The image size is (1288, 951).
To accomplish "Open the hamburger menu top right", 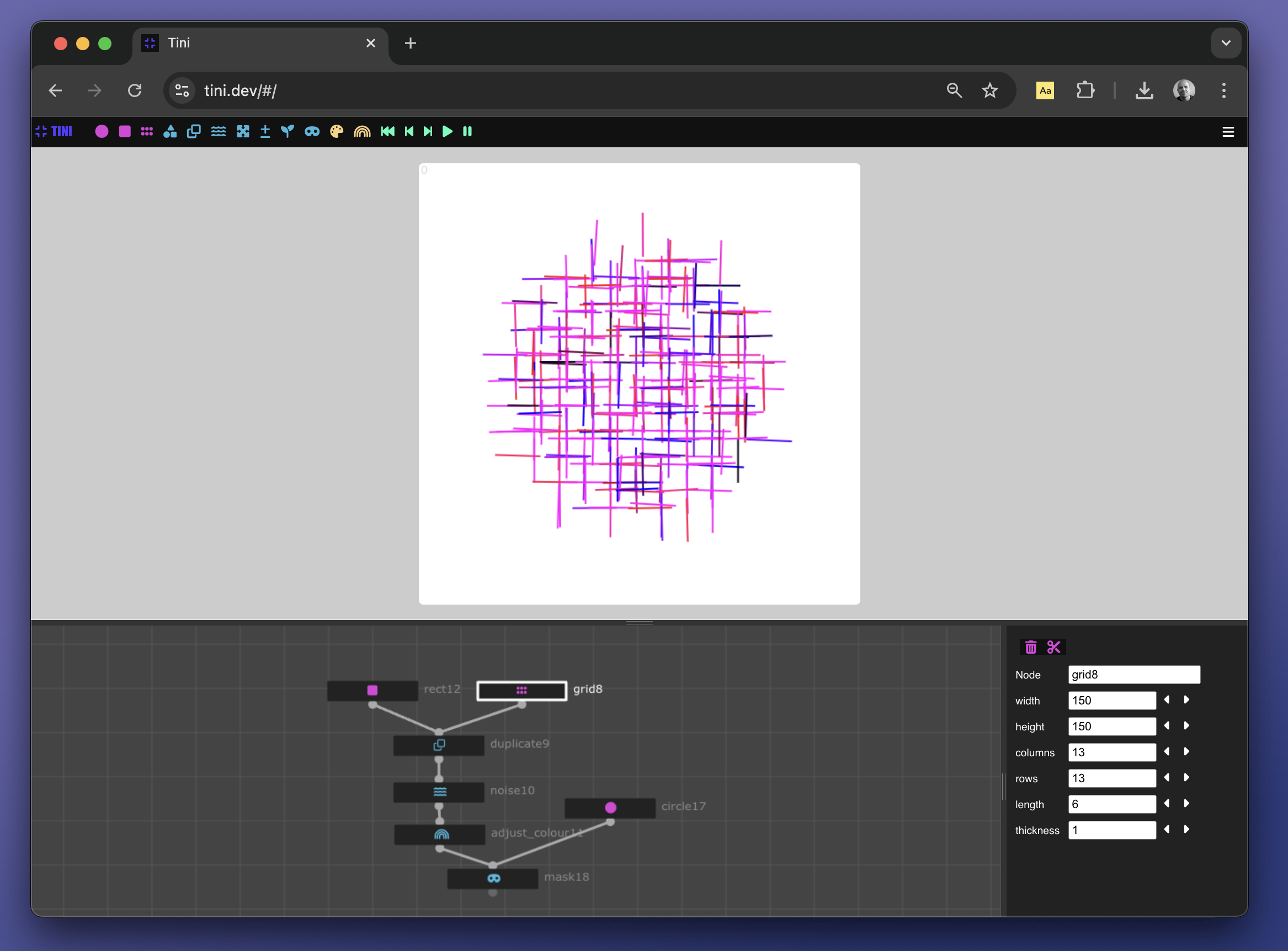I will 1227,131.
